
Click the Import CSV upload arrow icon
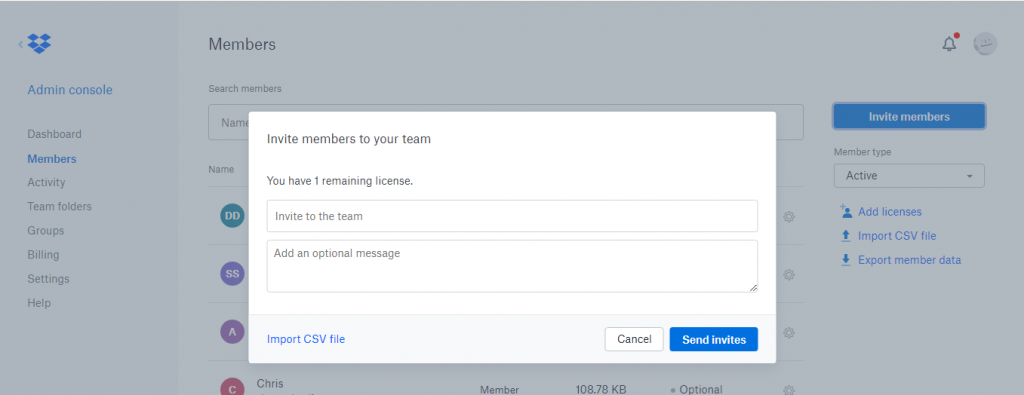tap(846, 236)
